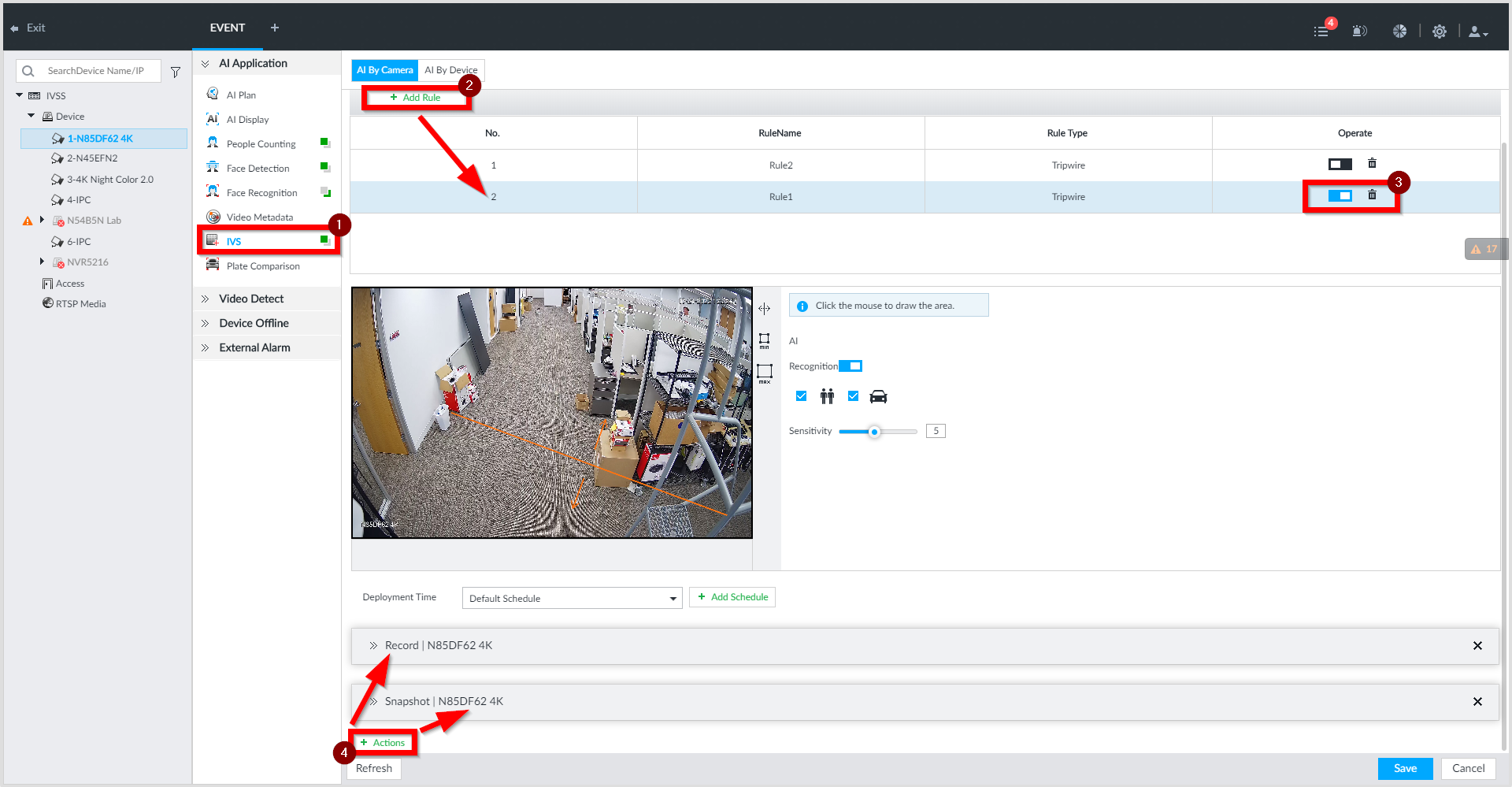1512x787 pixels.
Task: Click the Refresh button
Action: [x=374, y=768]
